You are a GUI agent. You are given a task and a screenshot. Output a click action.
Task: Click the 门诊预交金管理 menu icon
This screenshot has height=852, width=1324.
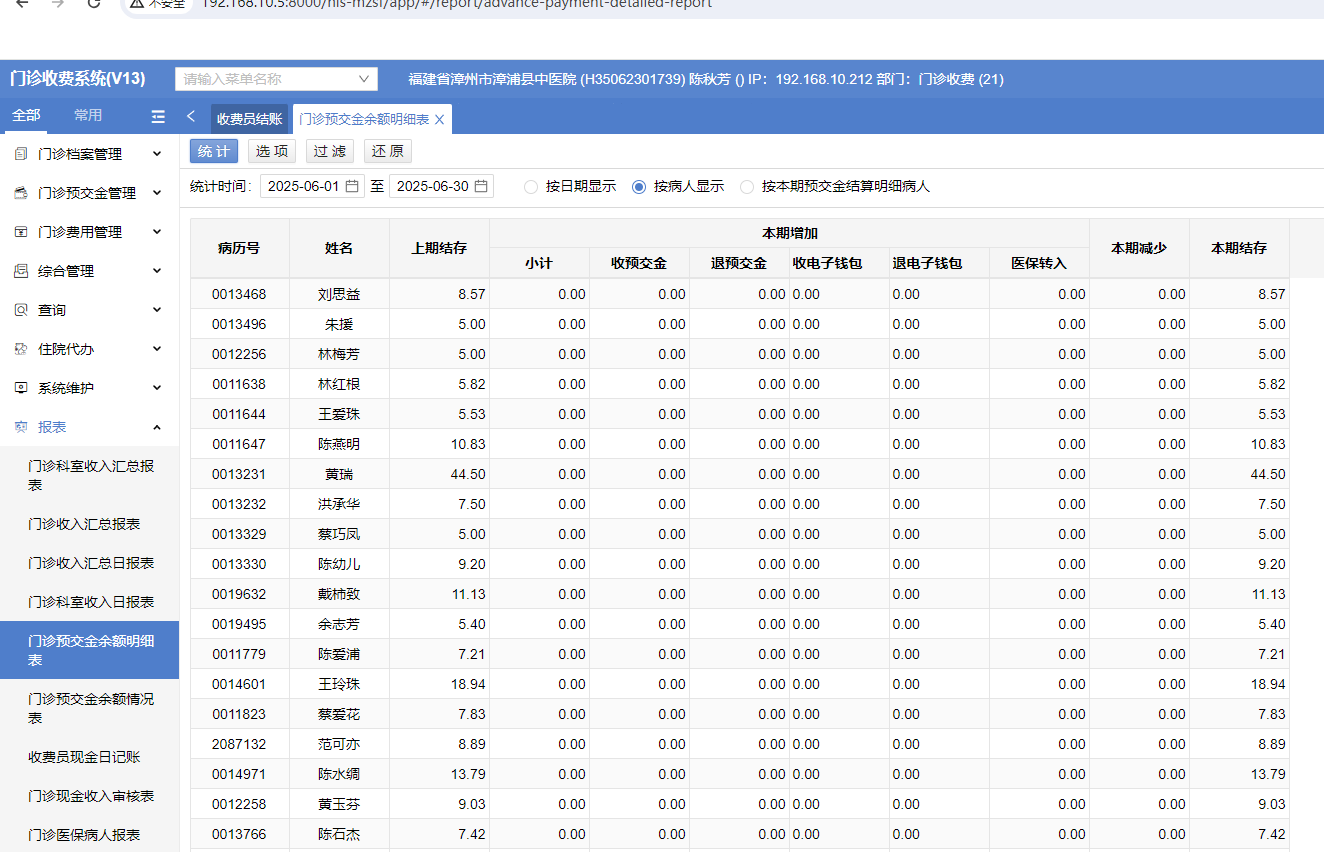click(21, 193)
